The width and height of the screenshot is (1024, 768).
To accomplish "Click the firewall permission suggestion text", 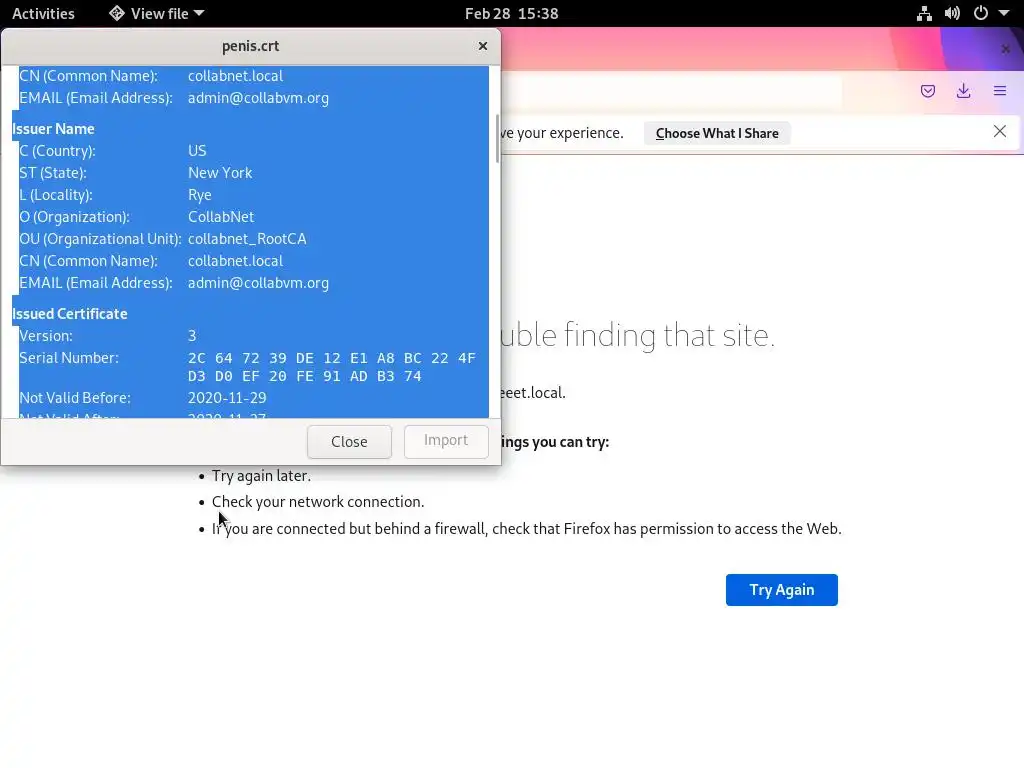I will pyautogui.click(x=526, y=528).
